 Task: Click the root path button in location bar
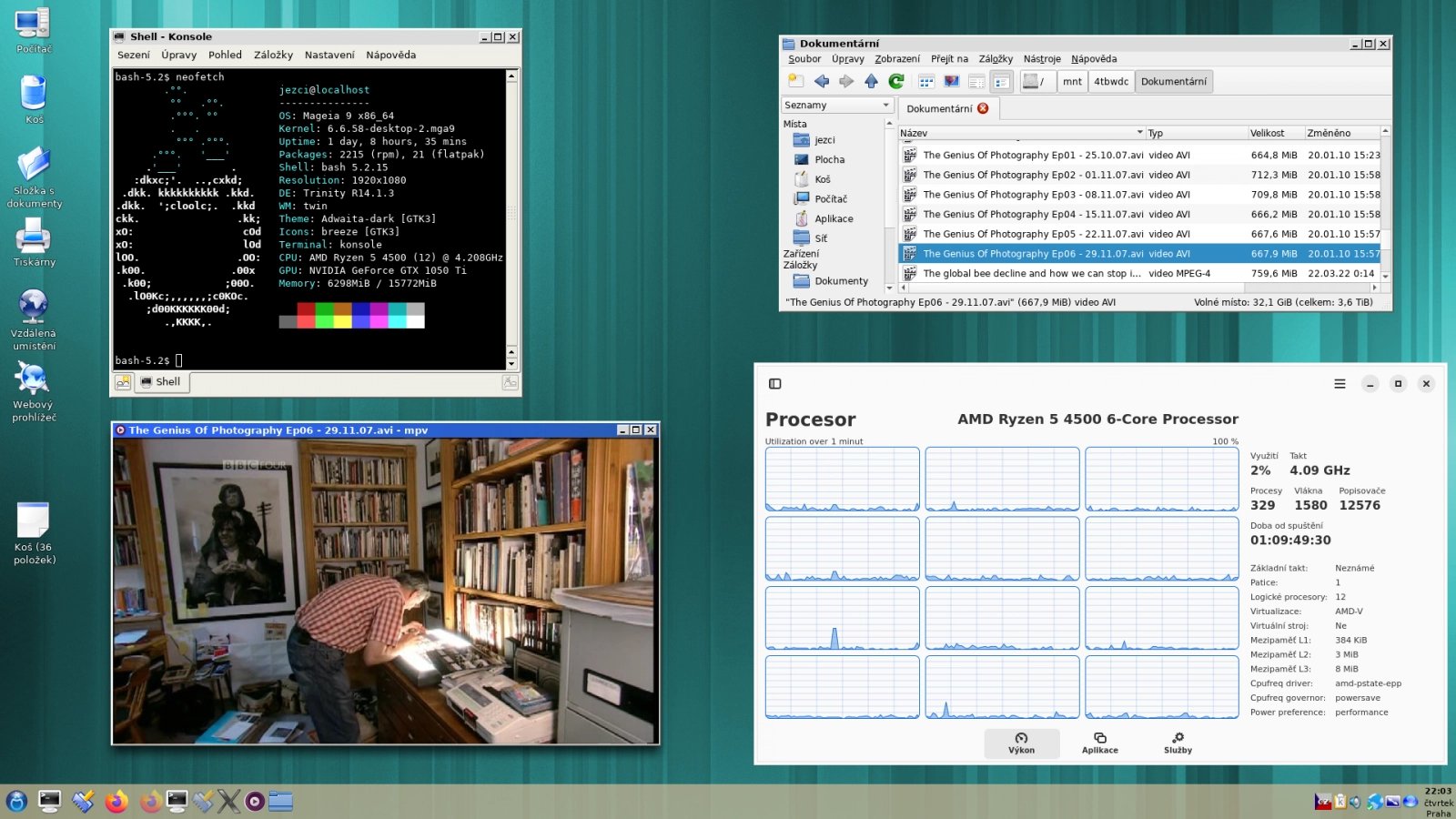coord(1036,82)
